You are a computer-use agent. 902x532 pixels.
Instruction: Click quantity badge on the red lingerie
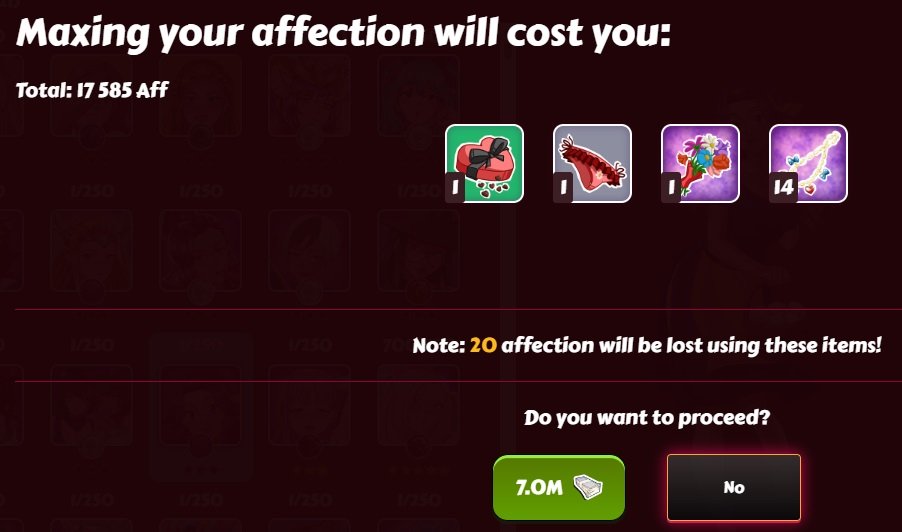(x=563, y=187)
